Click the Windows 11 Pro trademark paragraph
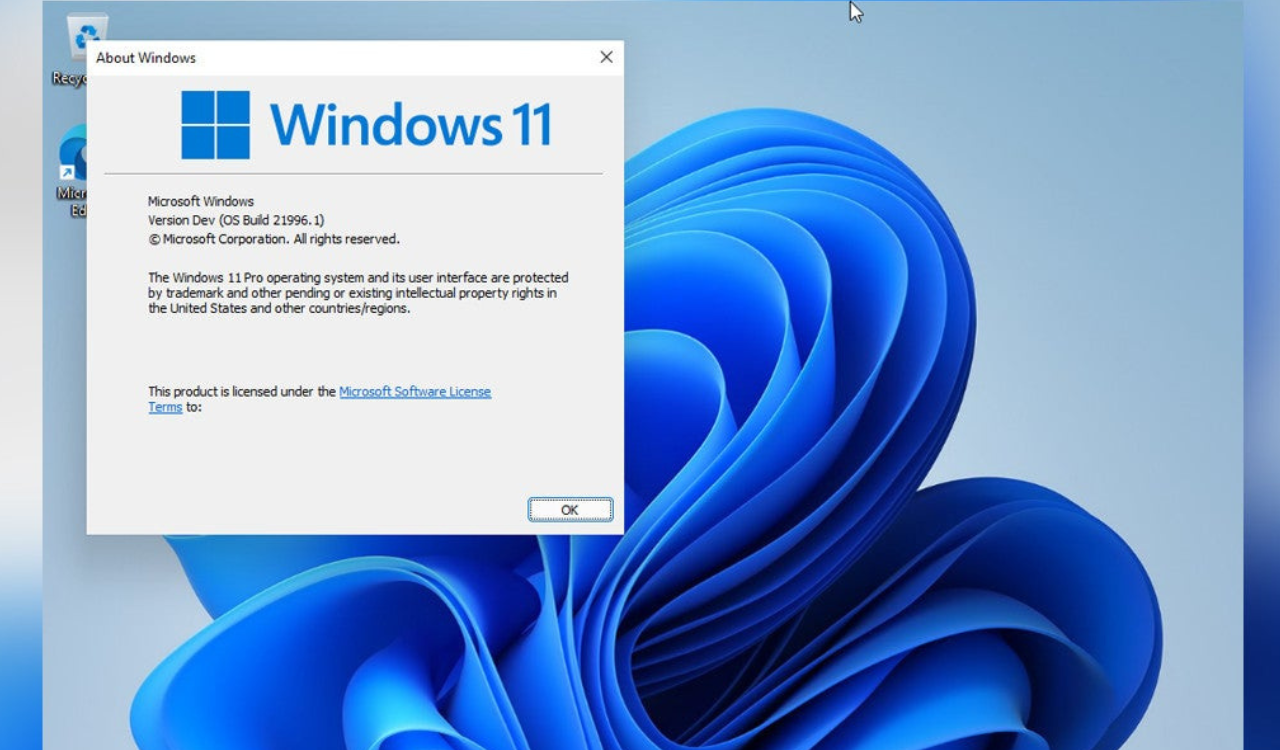The width and height of the screenshot is (1280, 750). point(358,293)
